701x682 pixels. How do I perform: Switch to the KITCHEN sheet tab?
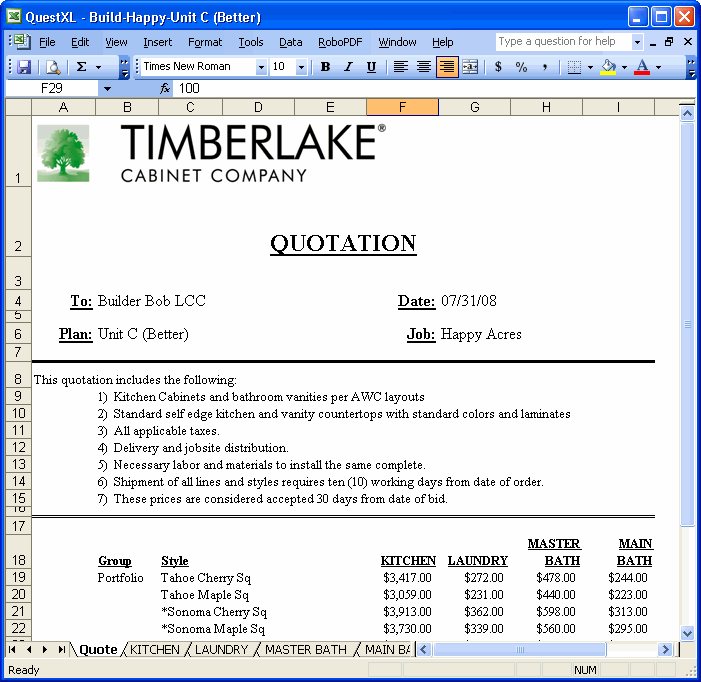pyautogui.click(x=155, y=649)
